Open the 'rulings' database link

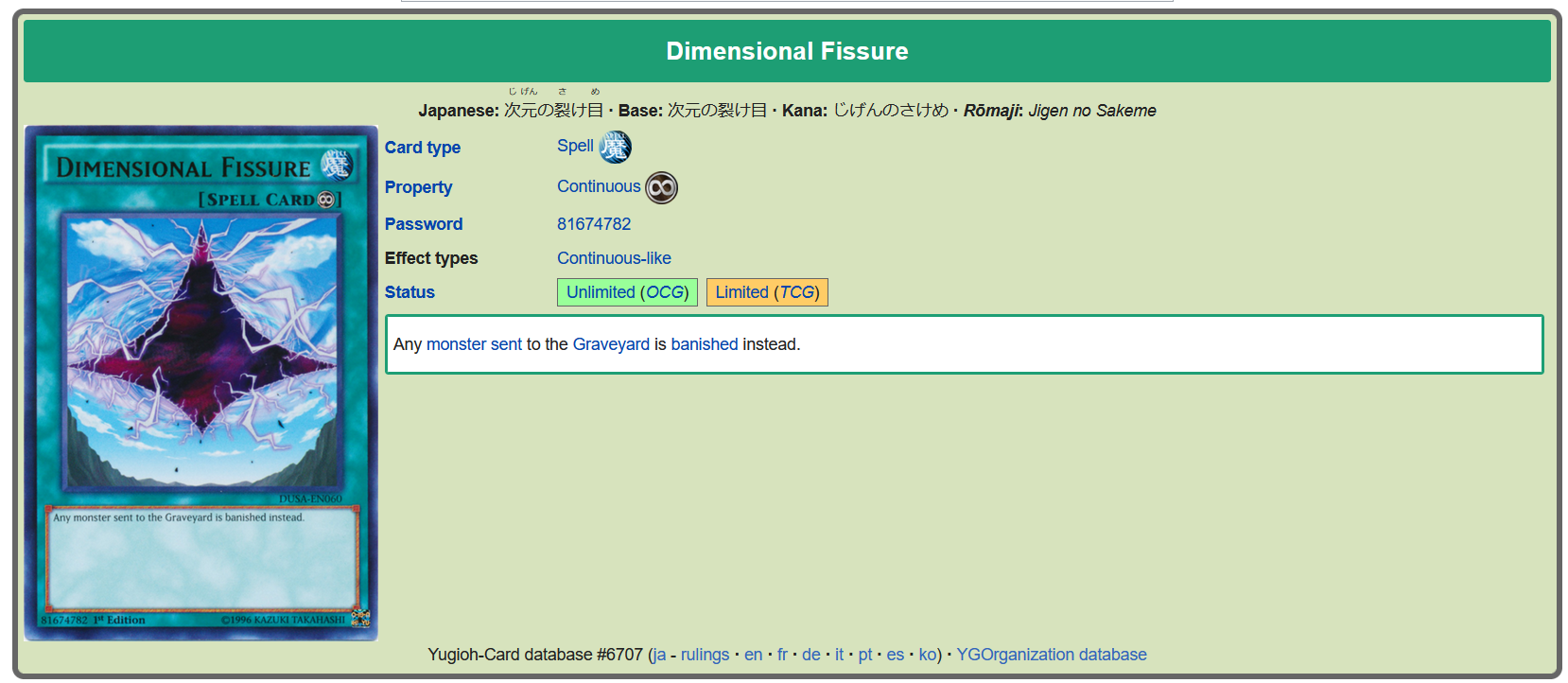point(706,655)
